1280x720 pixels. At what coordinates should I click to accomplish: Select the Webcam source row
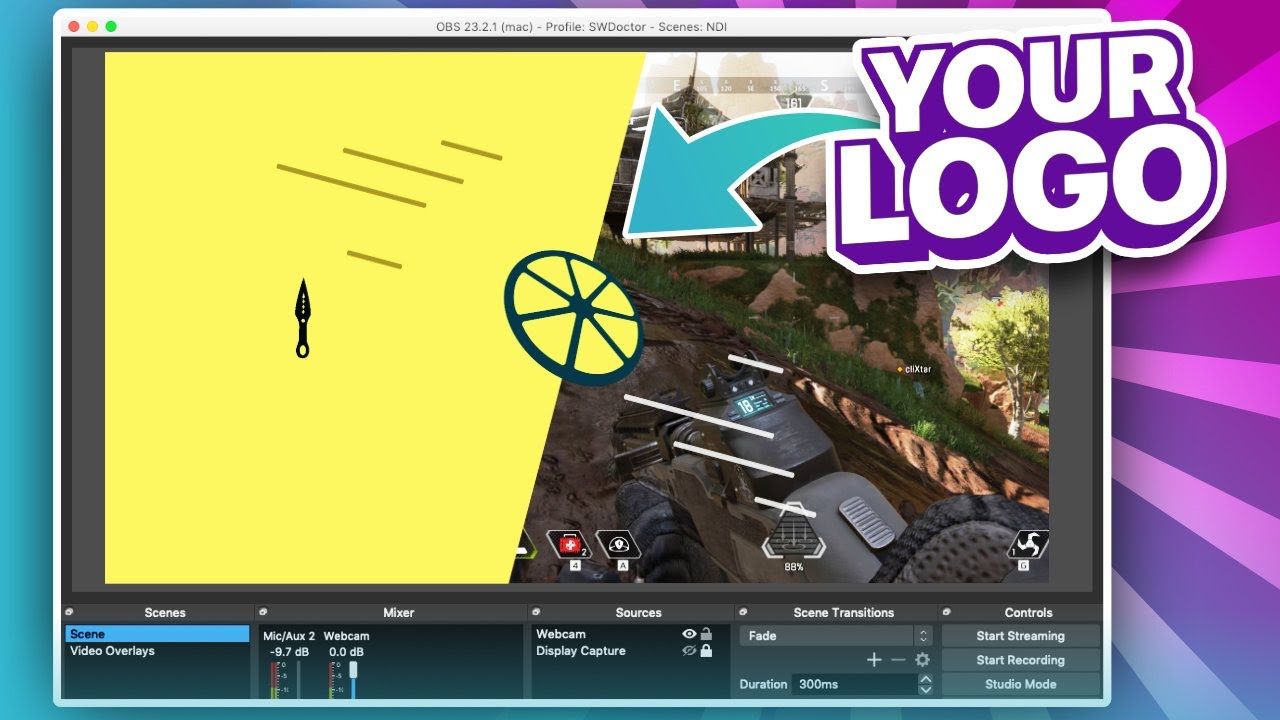click(x=630, y=634)
